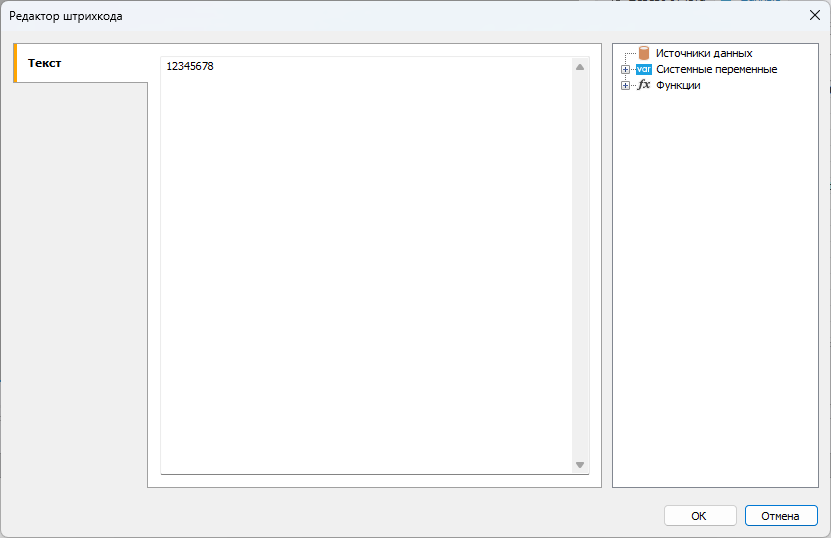Click the scroll down arrow in the text editor
831x538 pixels.
(580, 465)
